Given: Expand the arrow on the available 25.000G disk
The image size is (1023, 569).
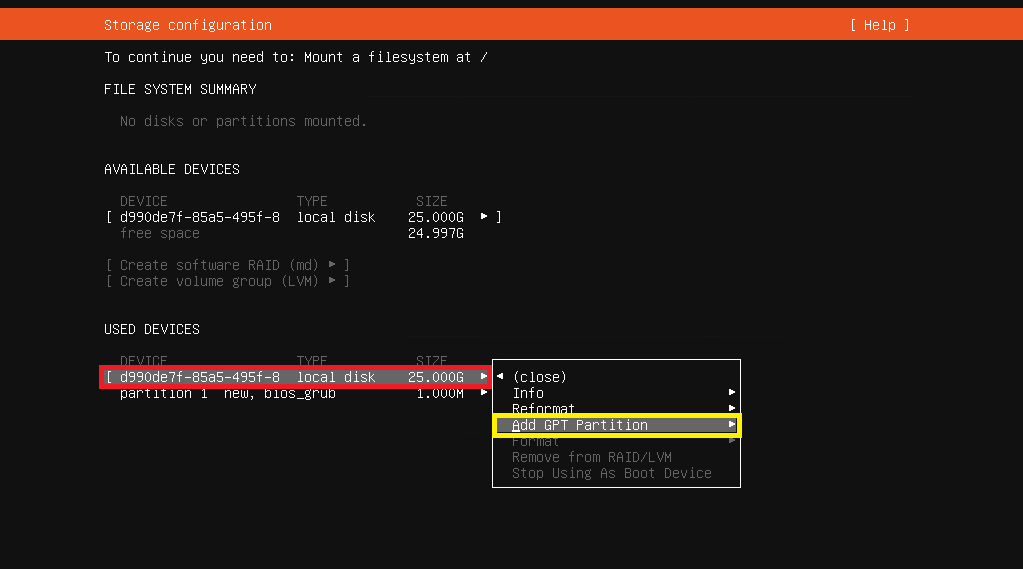Looking at the screenshot, I should 485,217.
